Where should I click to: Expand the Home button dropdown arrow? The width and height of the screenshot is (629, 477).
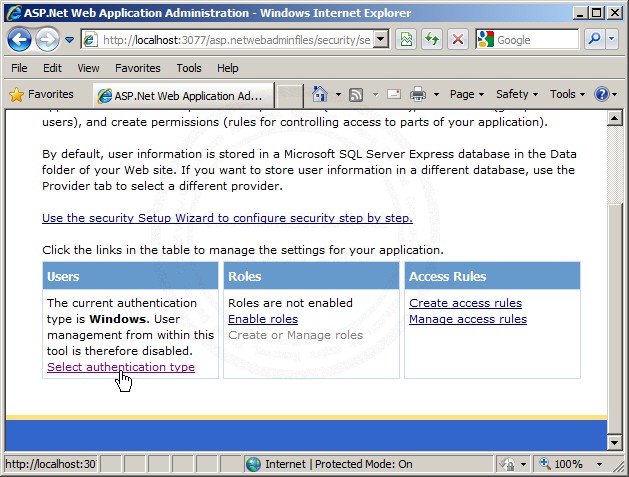338,95
